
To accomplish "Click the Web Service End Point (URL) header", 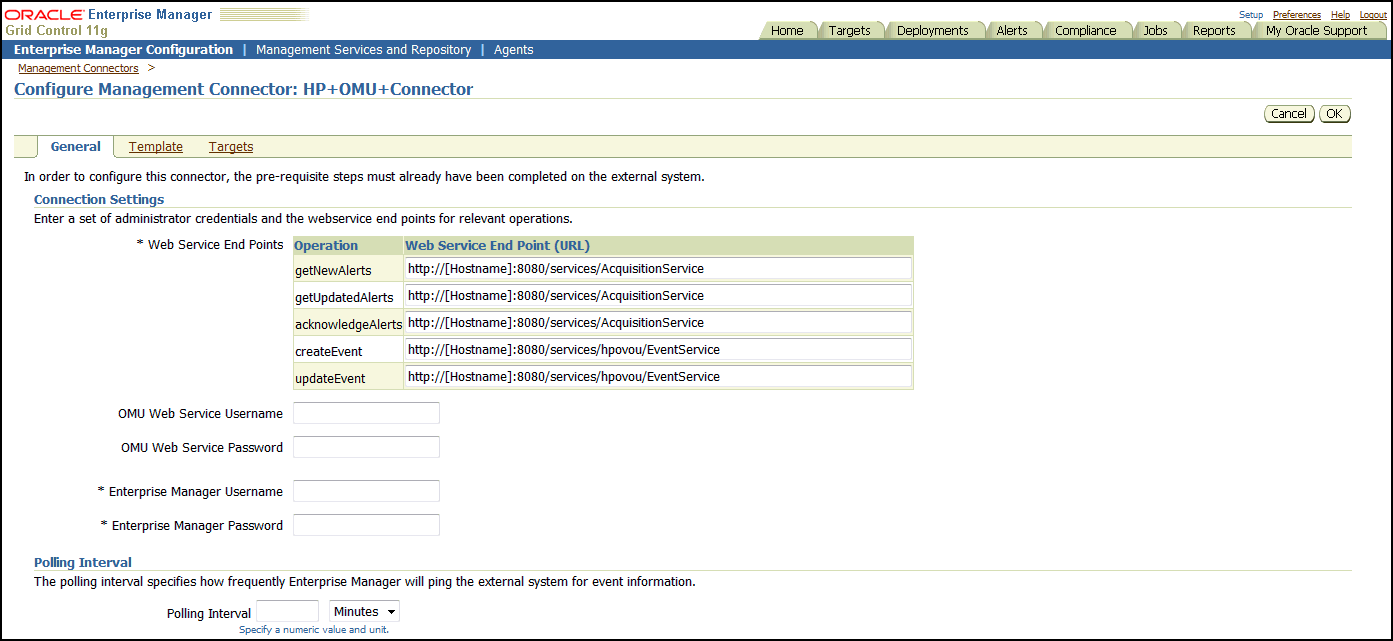I will [498, 246].
